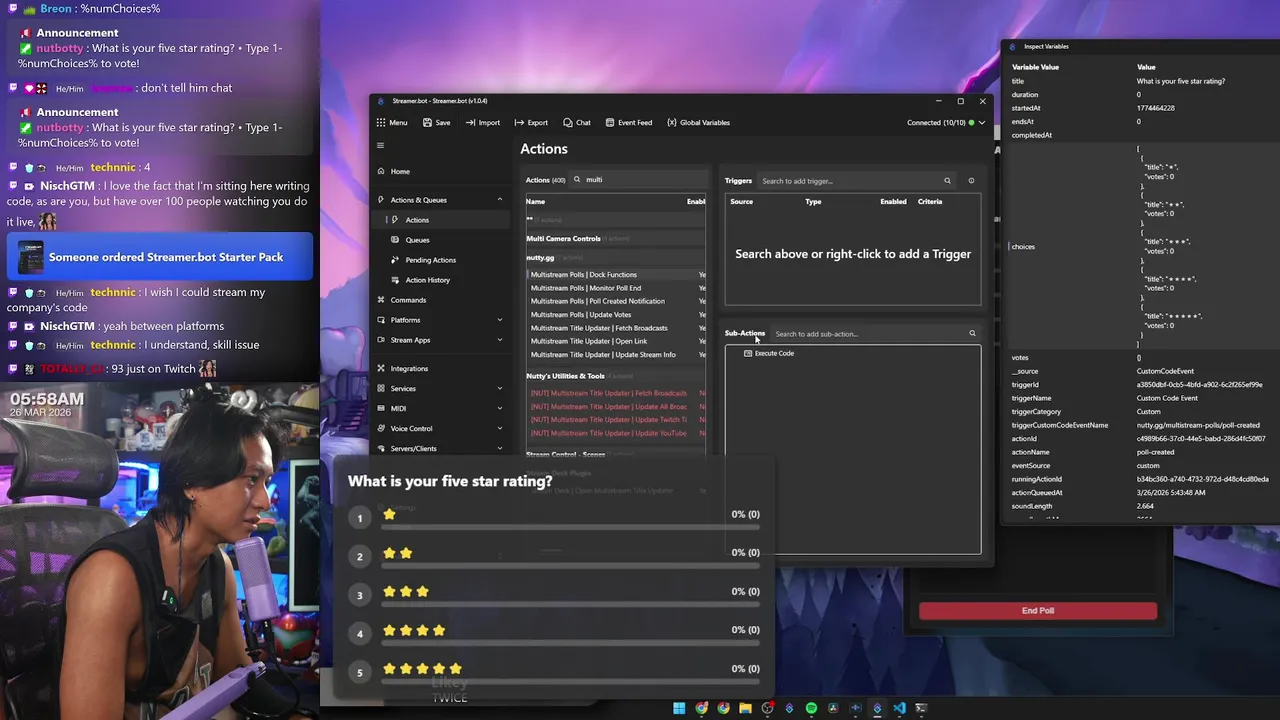Click the Name column header in Actions list
Image resolution: width=1280 pixels, height=720 pixels.
pos(536,202)
